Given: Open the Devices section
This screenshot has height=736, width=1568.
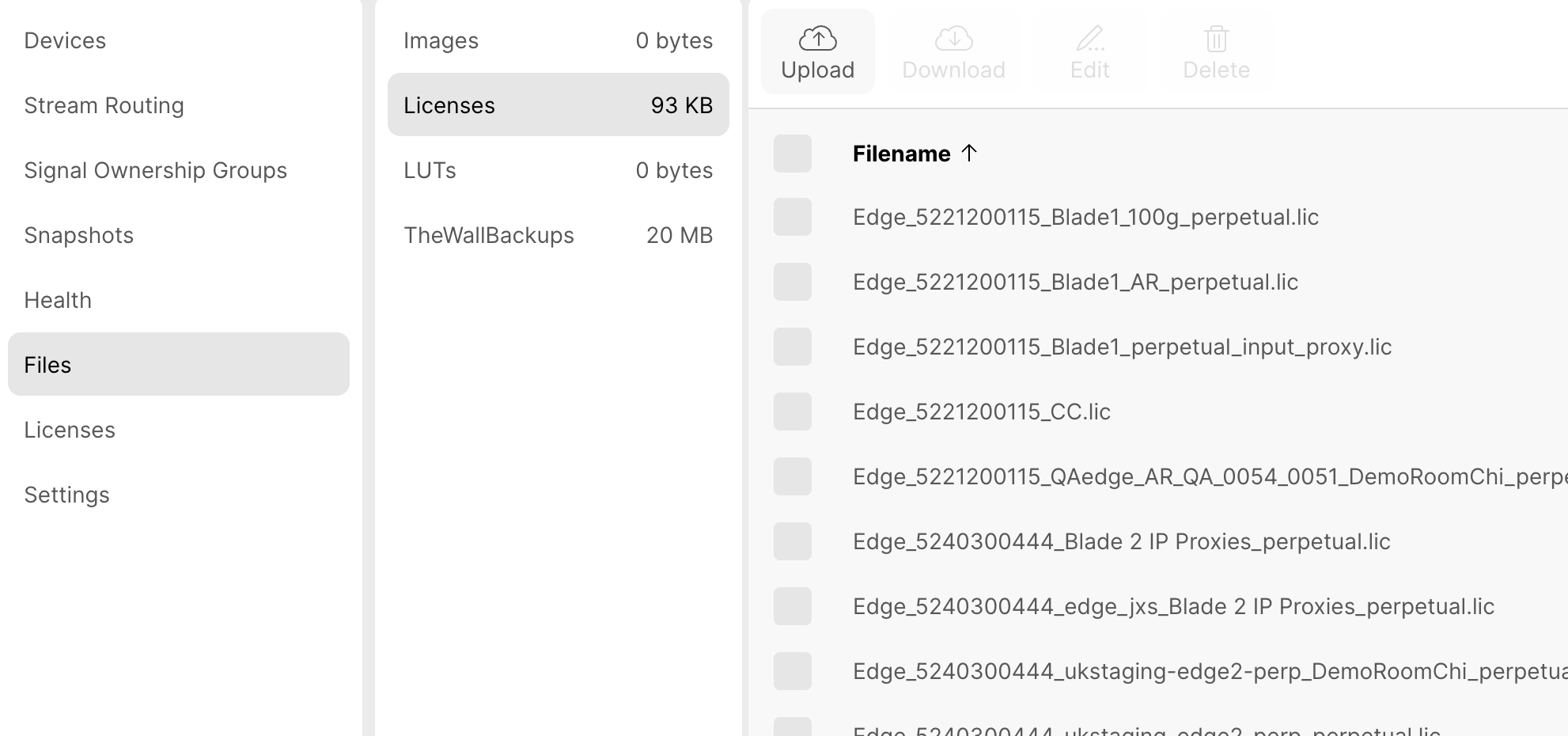Looking at the screenshot, I should 65,40.
